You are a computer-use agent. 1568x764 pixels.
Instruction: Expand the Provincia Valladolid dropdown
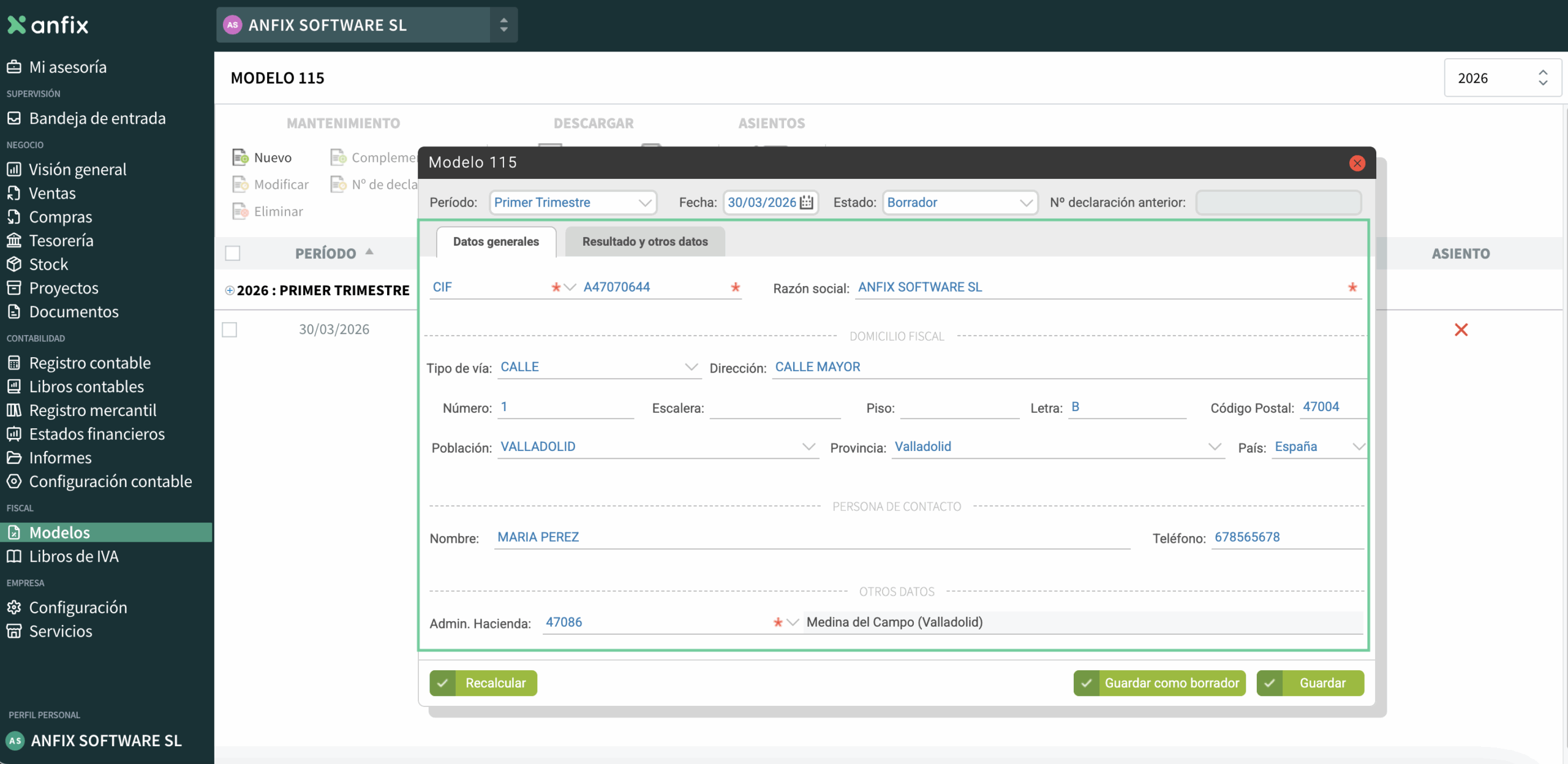1214,447
